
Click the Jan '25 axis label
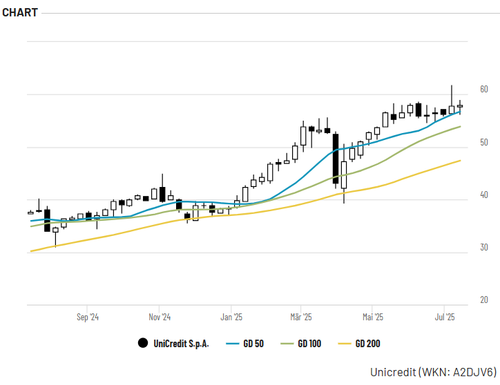[231, 317]
